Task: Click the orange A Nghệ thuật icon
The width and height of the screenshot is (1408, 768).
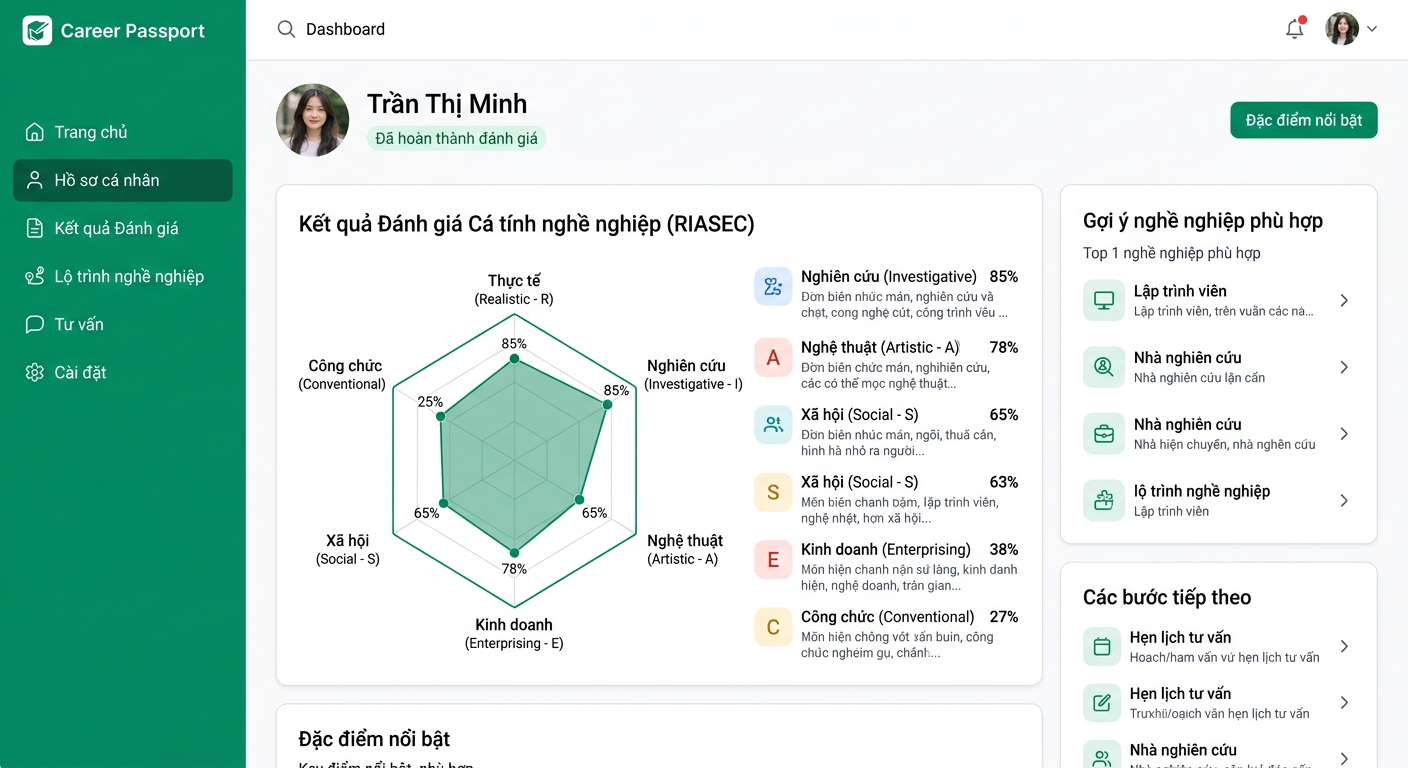Action: (772, 358)
